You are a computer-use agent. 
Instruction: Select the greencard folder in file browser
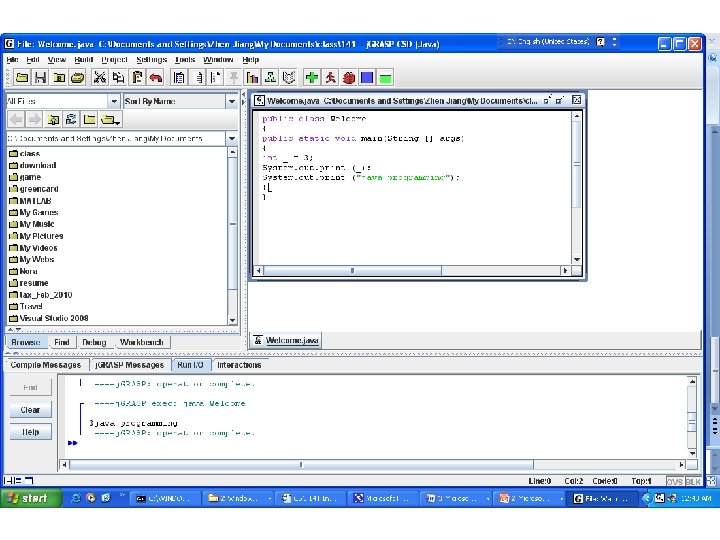coord(40,189)
